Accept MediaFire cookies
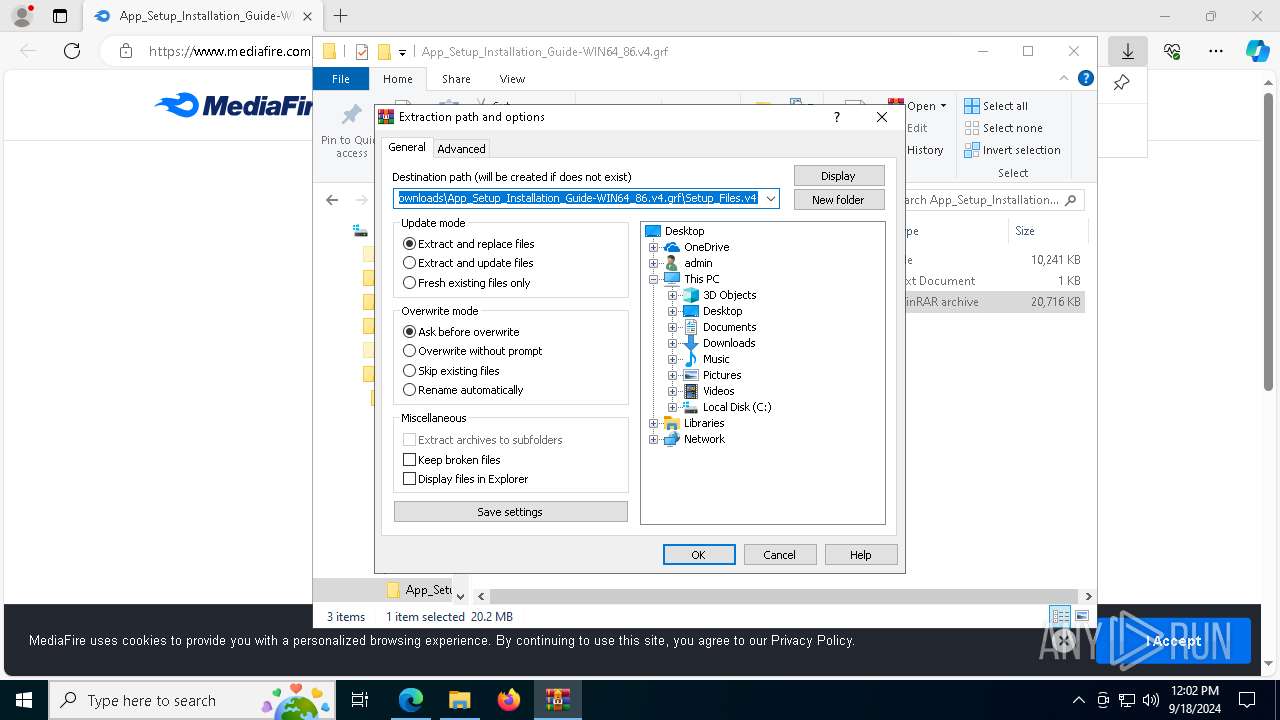This screenshot has height=720, width=1280. coord(1173,641)
